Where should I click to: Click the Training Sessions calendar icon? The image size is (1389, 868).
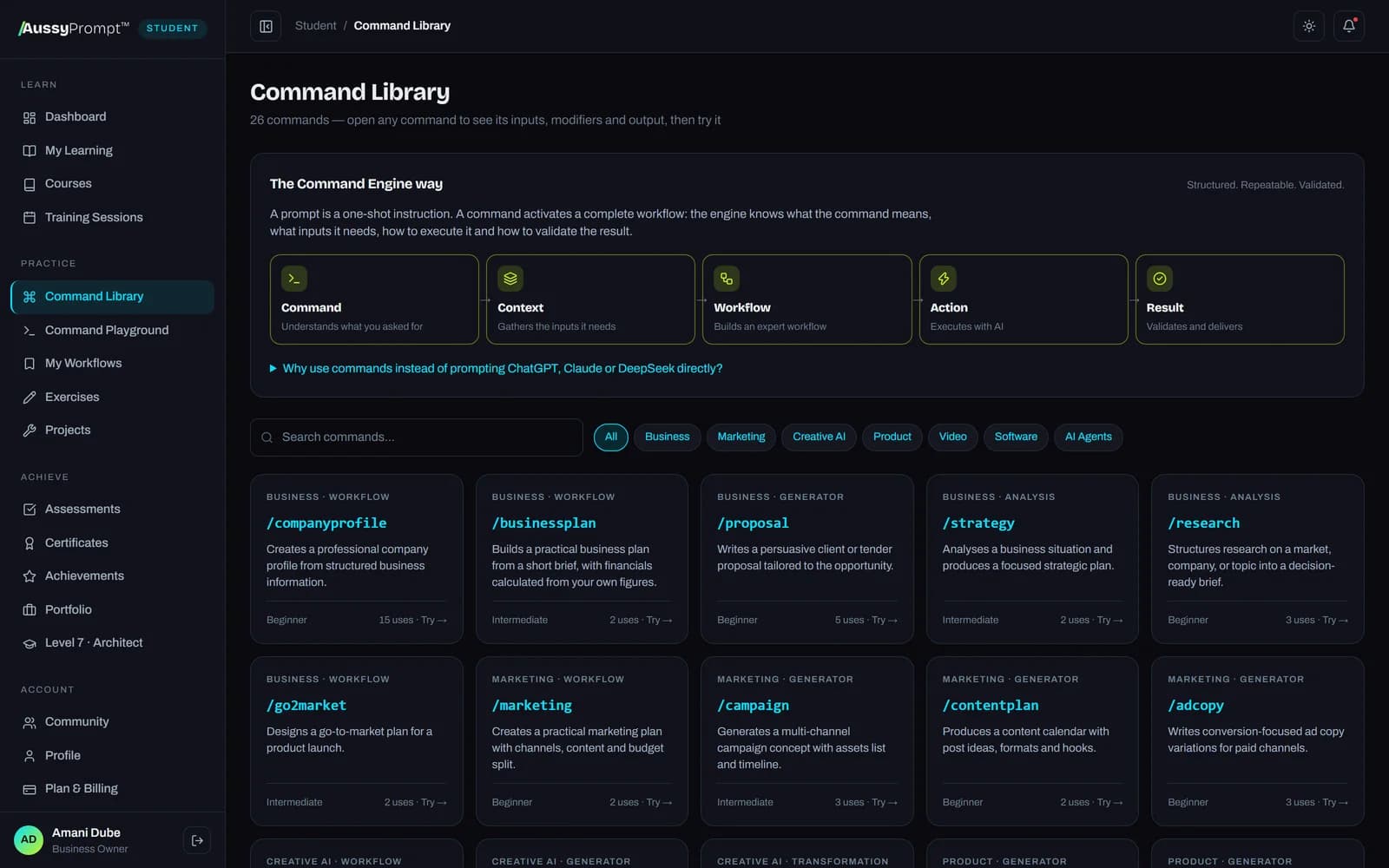coord(30,218)
